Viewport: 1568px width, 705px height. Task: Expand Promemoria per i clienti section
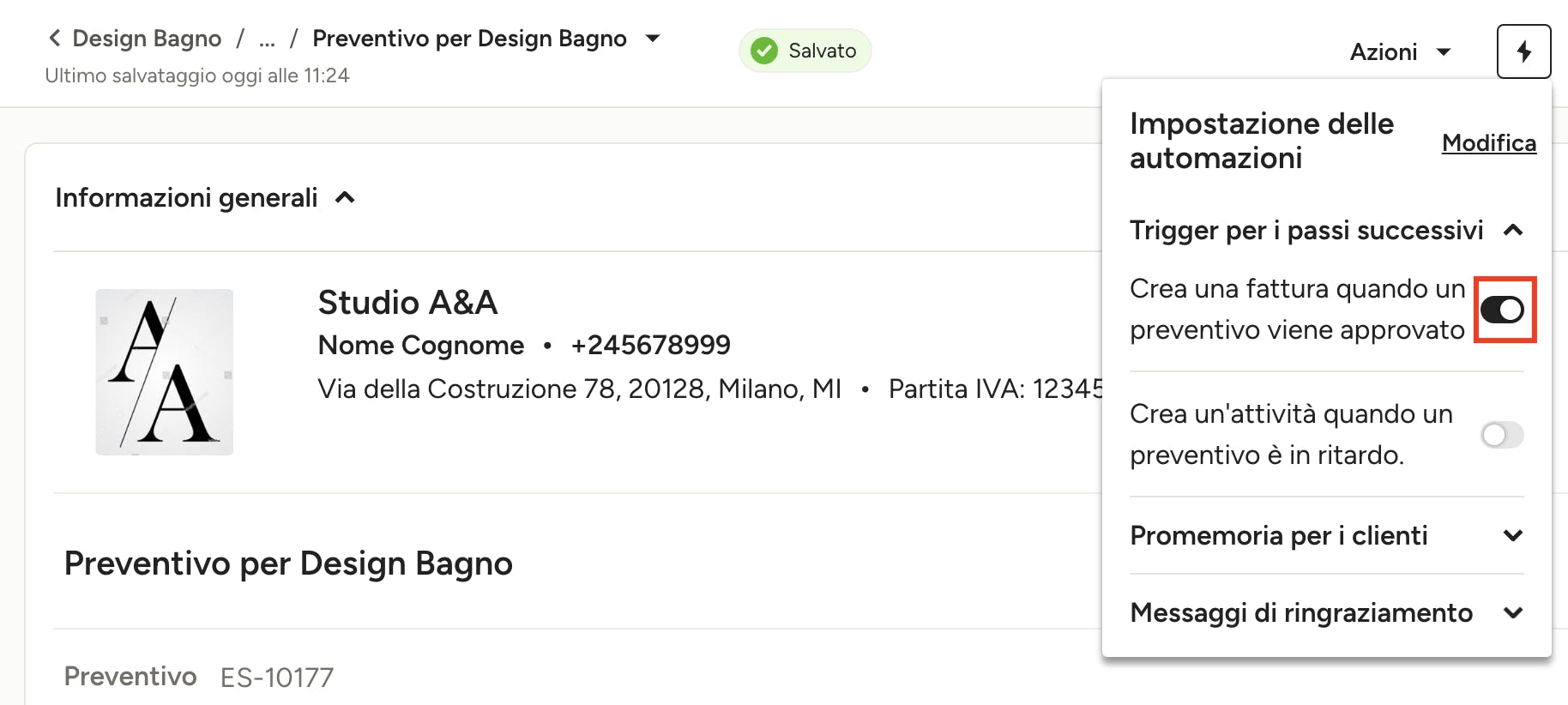(x=1513, y=535)
